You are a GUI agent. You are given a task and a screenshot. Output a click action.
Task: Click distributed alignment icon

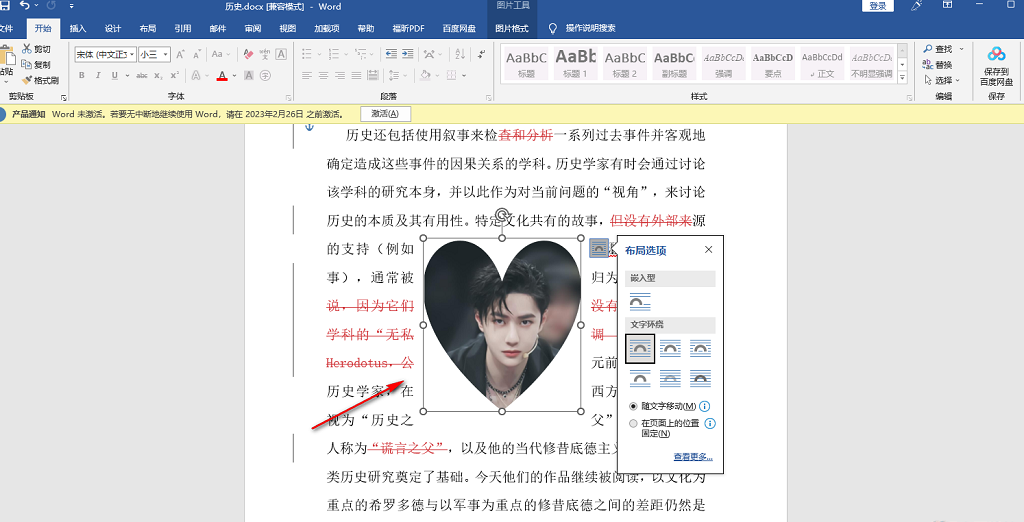click(373, 75)
